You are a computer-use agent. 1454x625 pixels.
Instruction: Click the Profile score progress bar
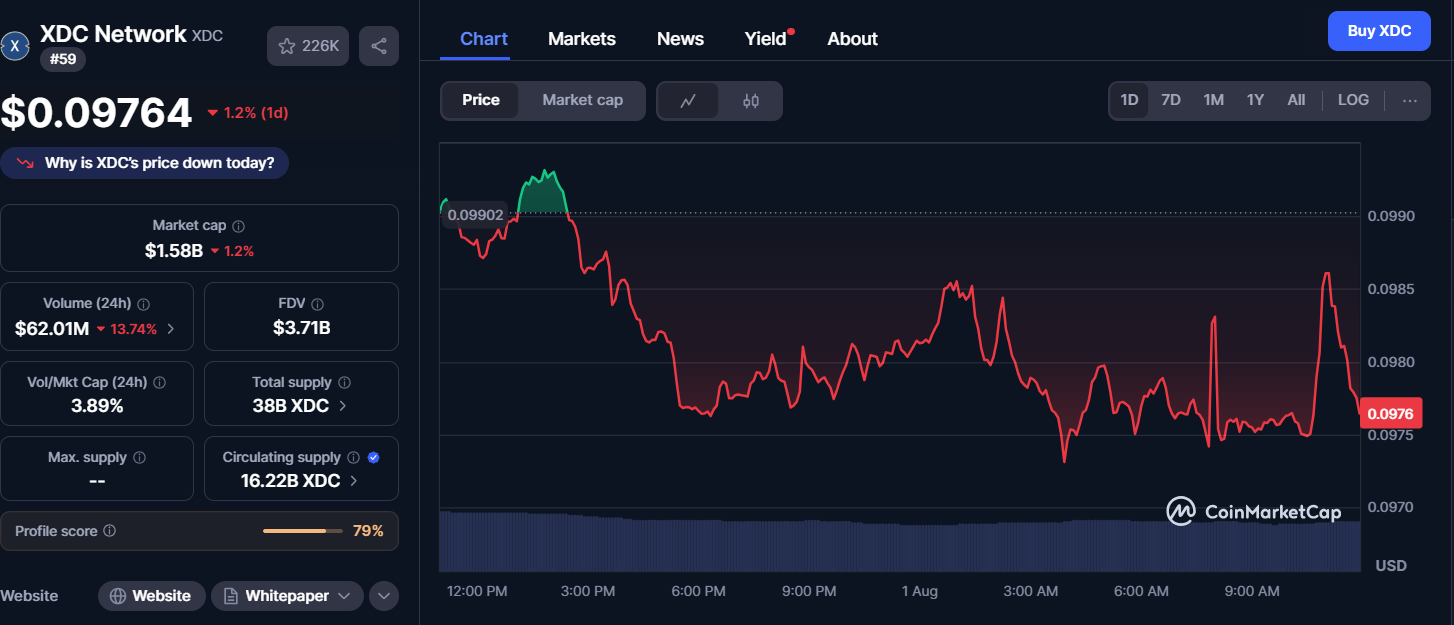tap(303, 531)
